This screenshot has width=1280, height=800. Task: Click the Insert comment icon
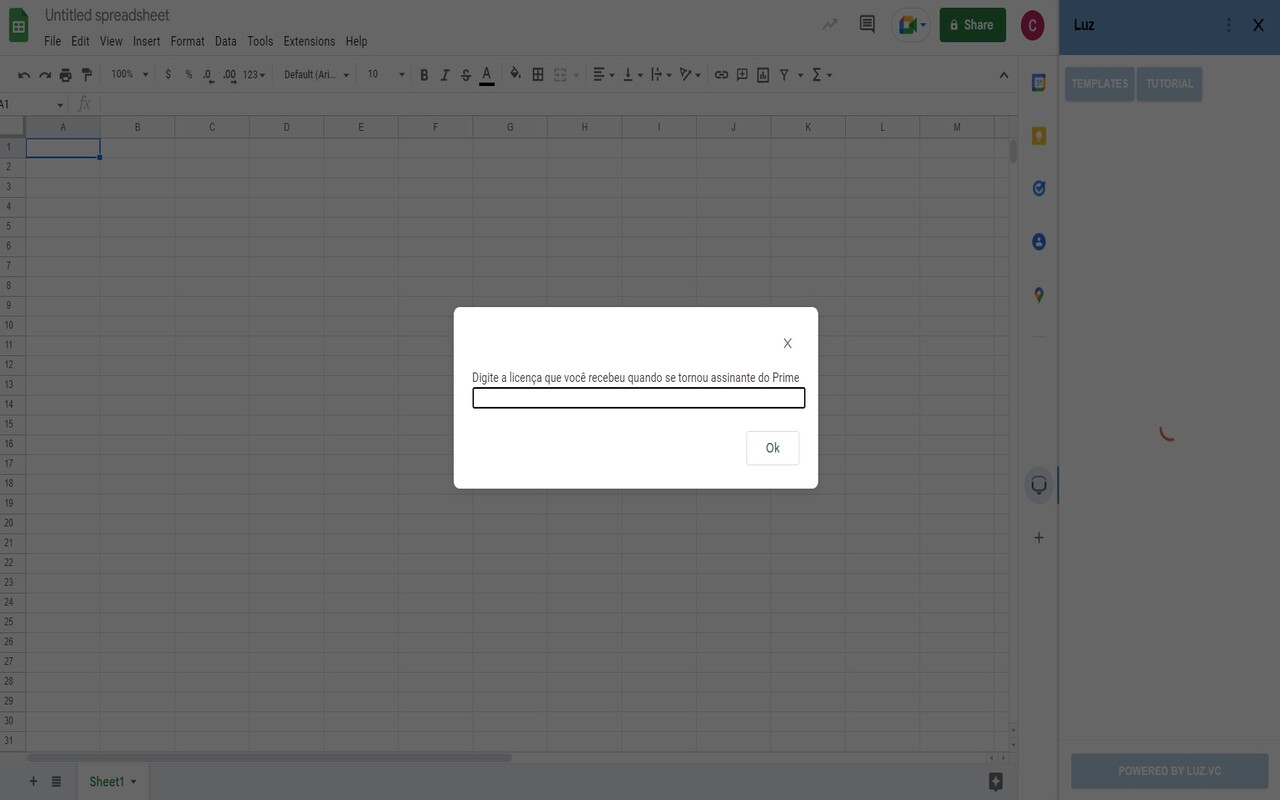pyautogui.click(x=742, y=75)
